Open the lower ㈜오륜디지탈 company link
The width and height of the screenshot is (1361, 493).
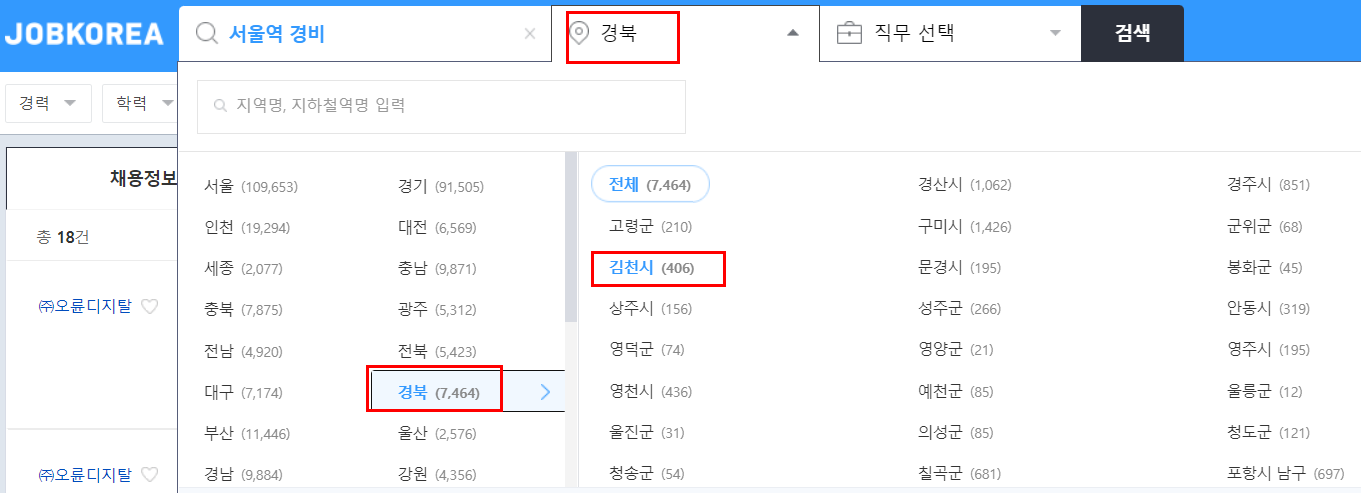click(x=84, y=474)
